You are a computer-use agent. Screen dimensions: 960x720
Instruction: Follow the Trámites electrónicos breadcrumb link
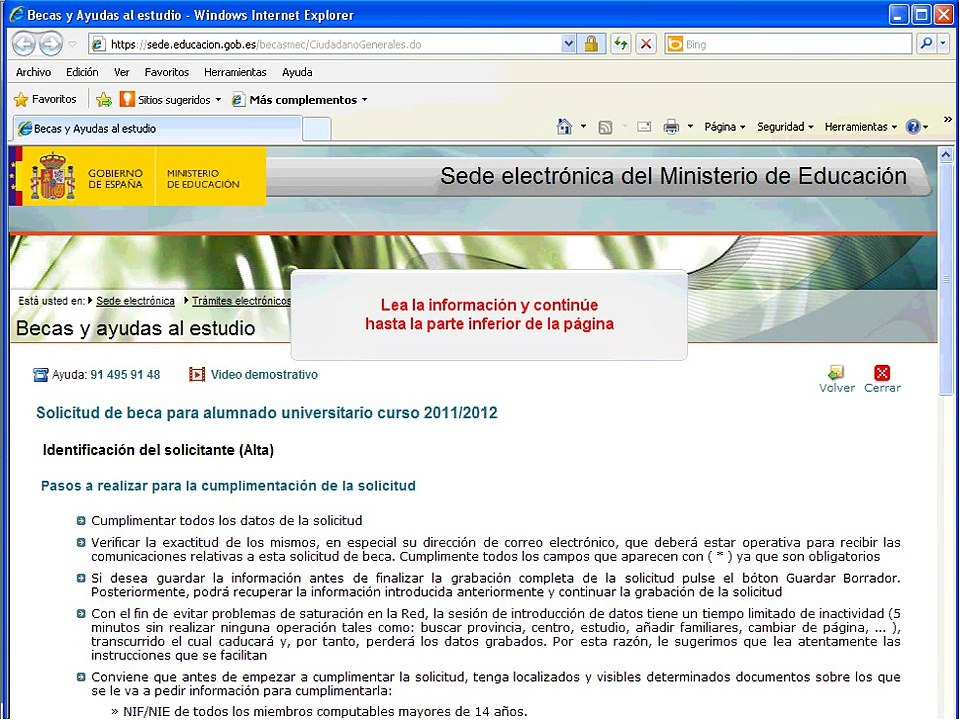click(241, 301)
